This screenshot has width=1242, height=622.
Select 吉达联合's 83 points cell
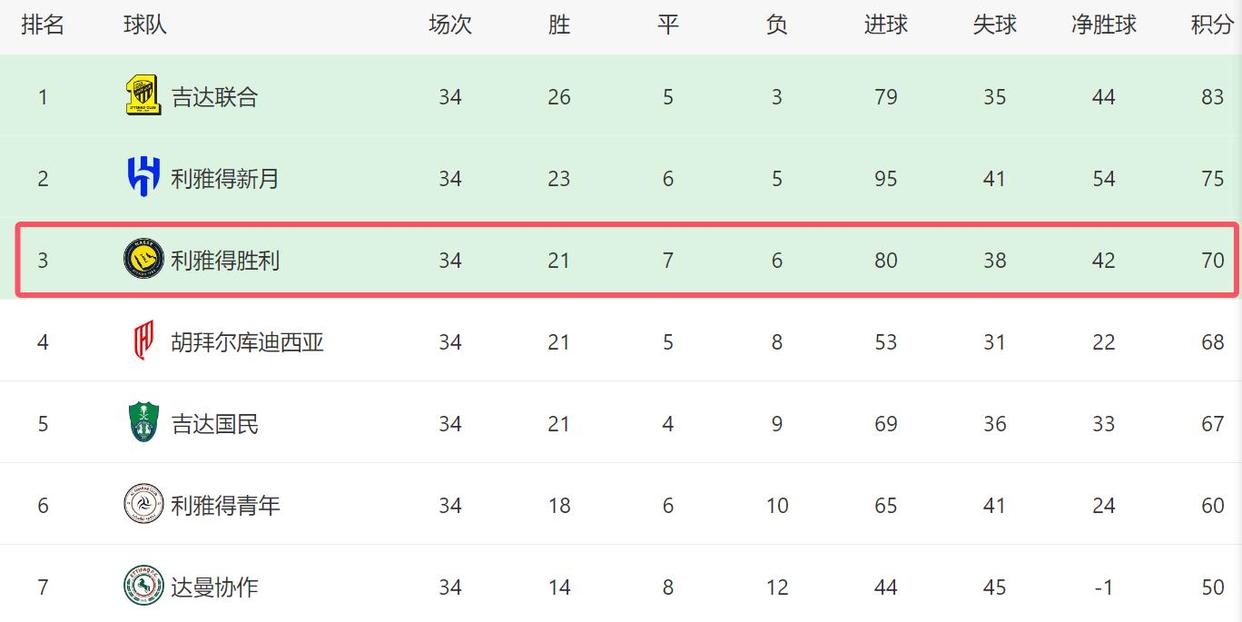pos(1213,97)
